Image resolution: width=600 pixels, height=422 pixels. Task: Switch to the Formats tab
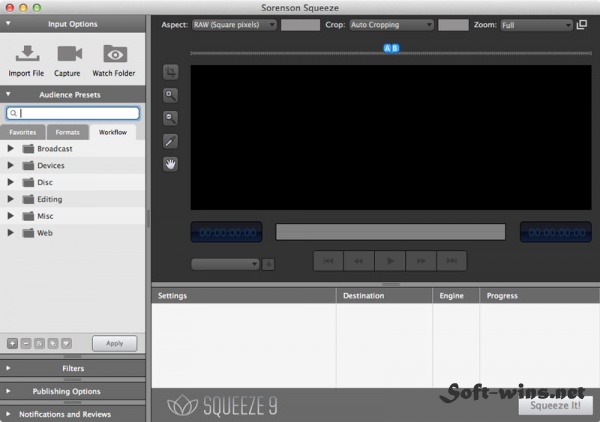[67, 132]
